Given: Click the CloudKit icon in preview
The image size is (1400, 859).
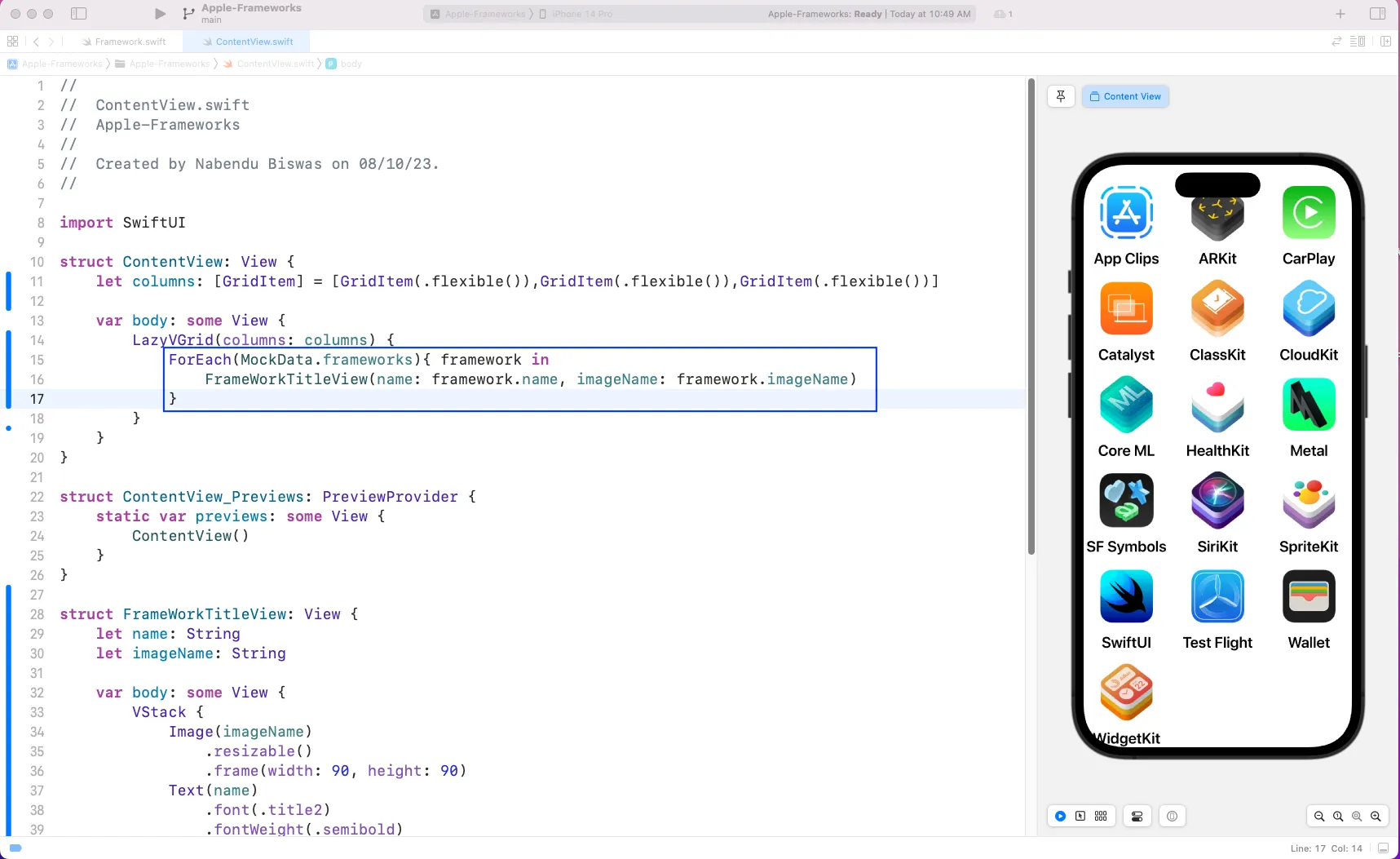Looking at the screenshot, I should coord(1309,308).
